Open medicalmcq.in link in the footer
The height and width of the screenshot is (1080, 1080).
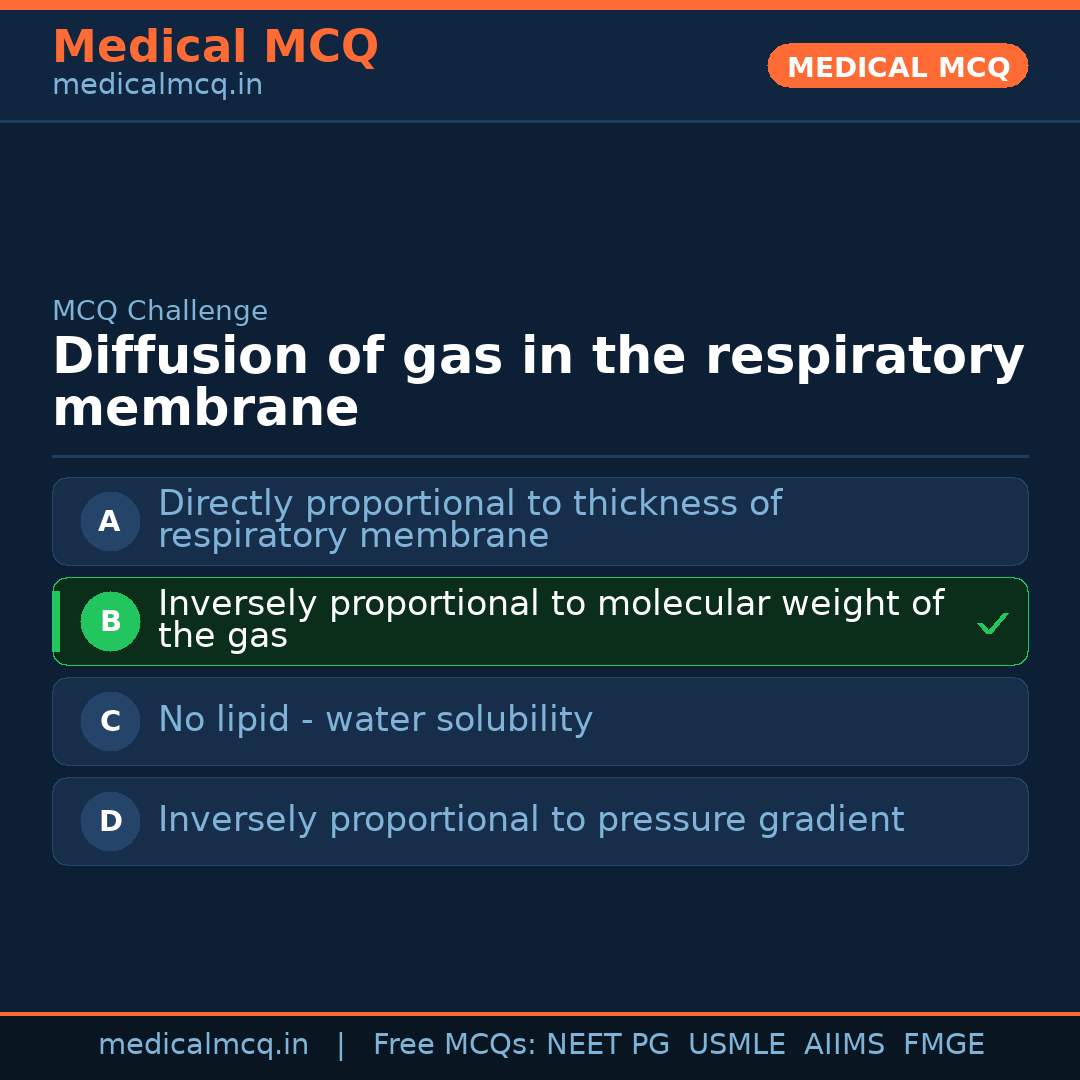point(203,1045)
